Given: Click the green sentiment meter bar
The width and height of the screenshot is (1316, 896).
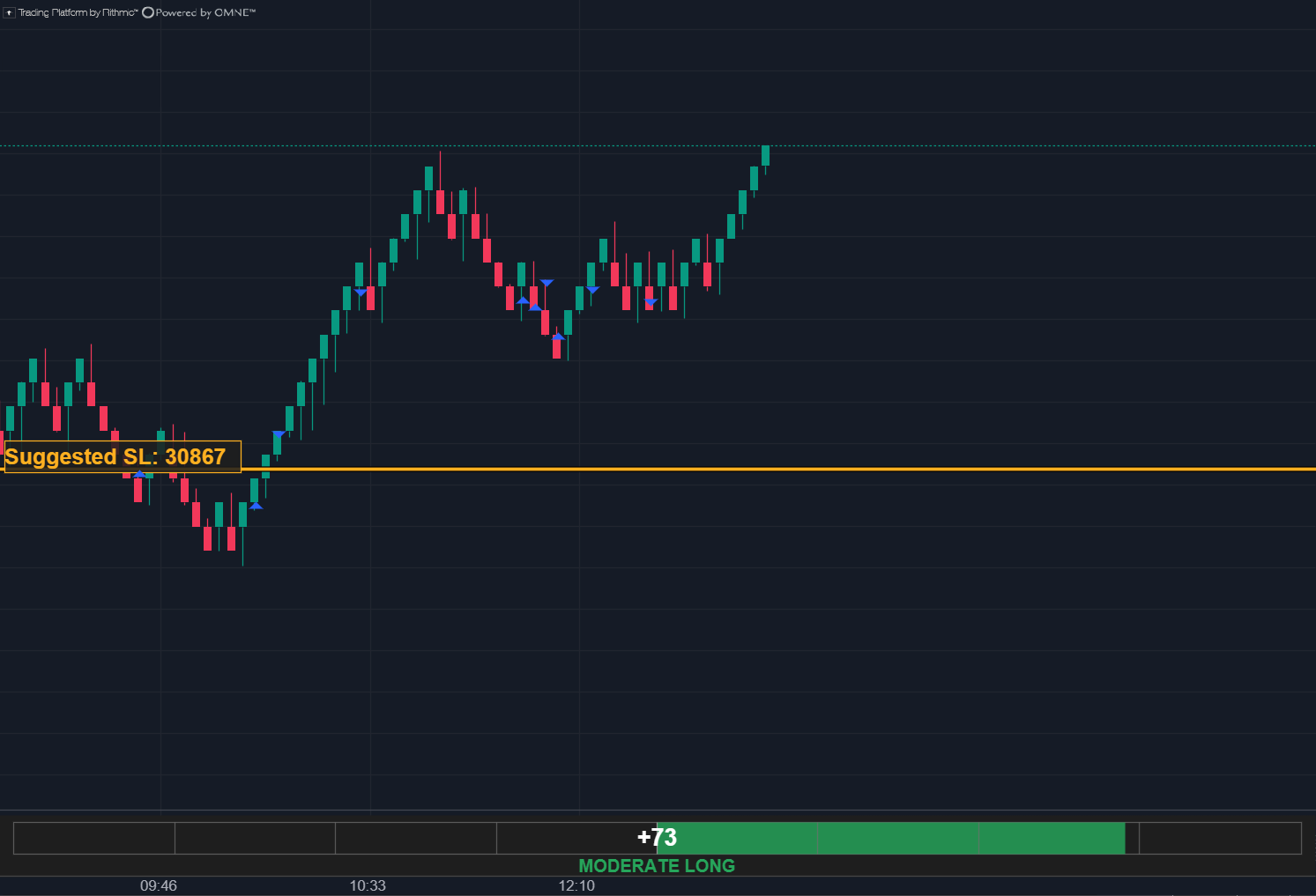Looking at the screenshot, I should tap(891, 838).
